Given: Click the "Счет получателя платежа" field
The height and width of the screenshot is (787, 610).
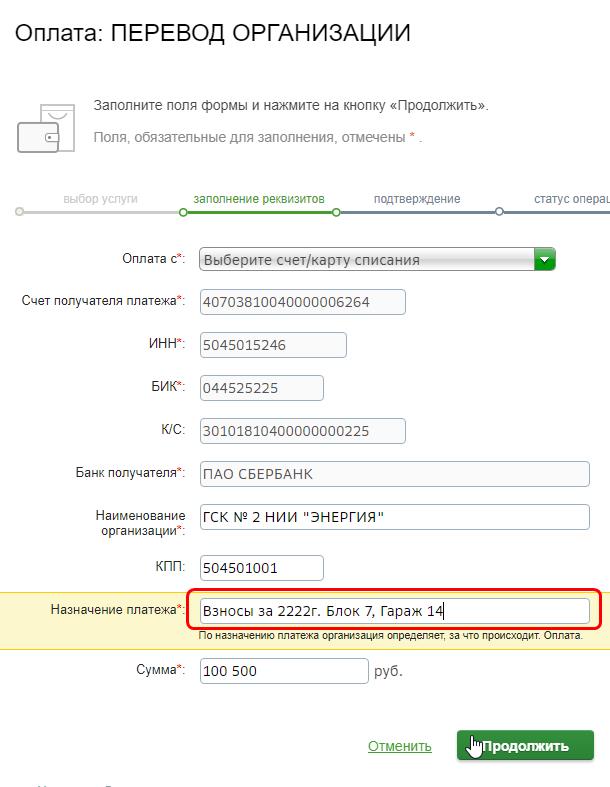Looking at the screenshot, I should coord(303,302).
